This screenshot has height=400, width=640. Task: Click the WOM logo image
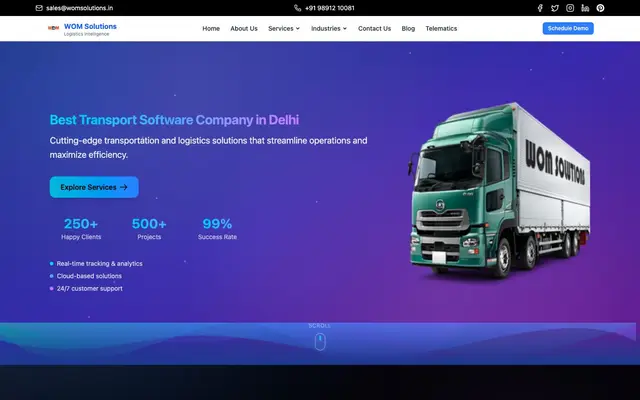click(x=53, y=28)
